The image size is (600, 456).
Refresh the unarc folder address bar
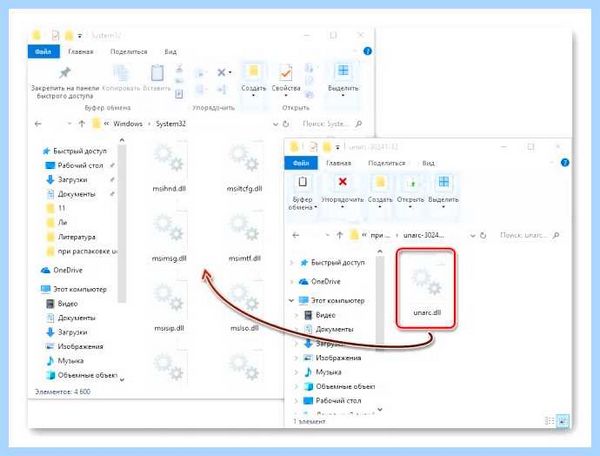483,235
